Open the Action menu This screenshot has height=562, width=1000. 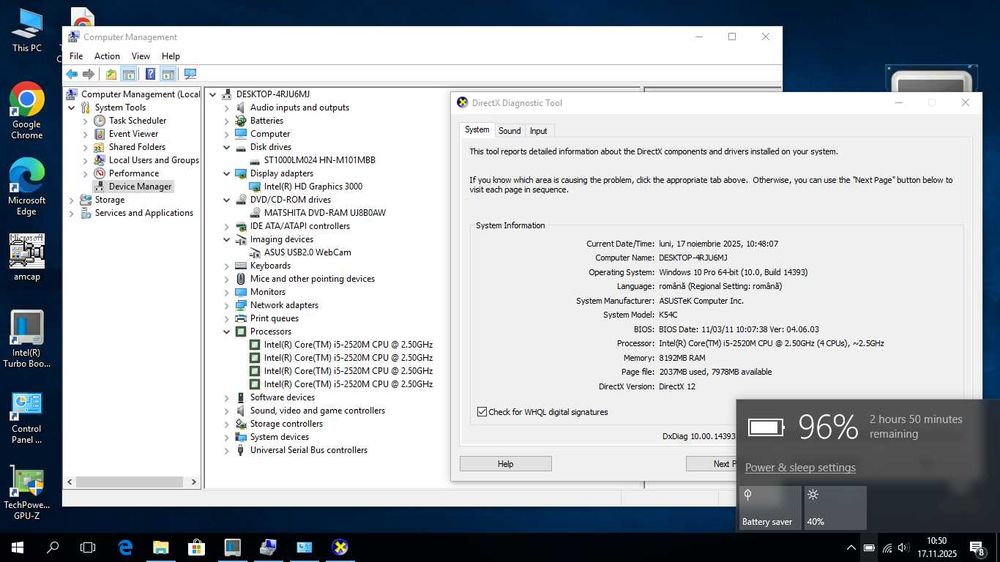[107, 56]
